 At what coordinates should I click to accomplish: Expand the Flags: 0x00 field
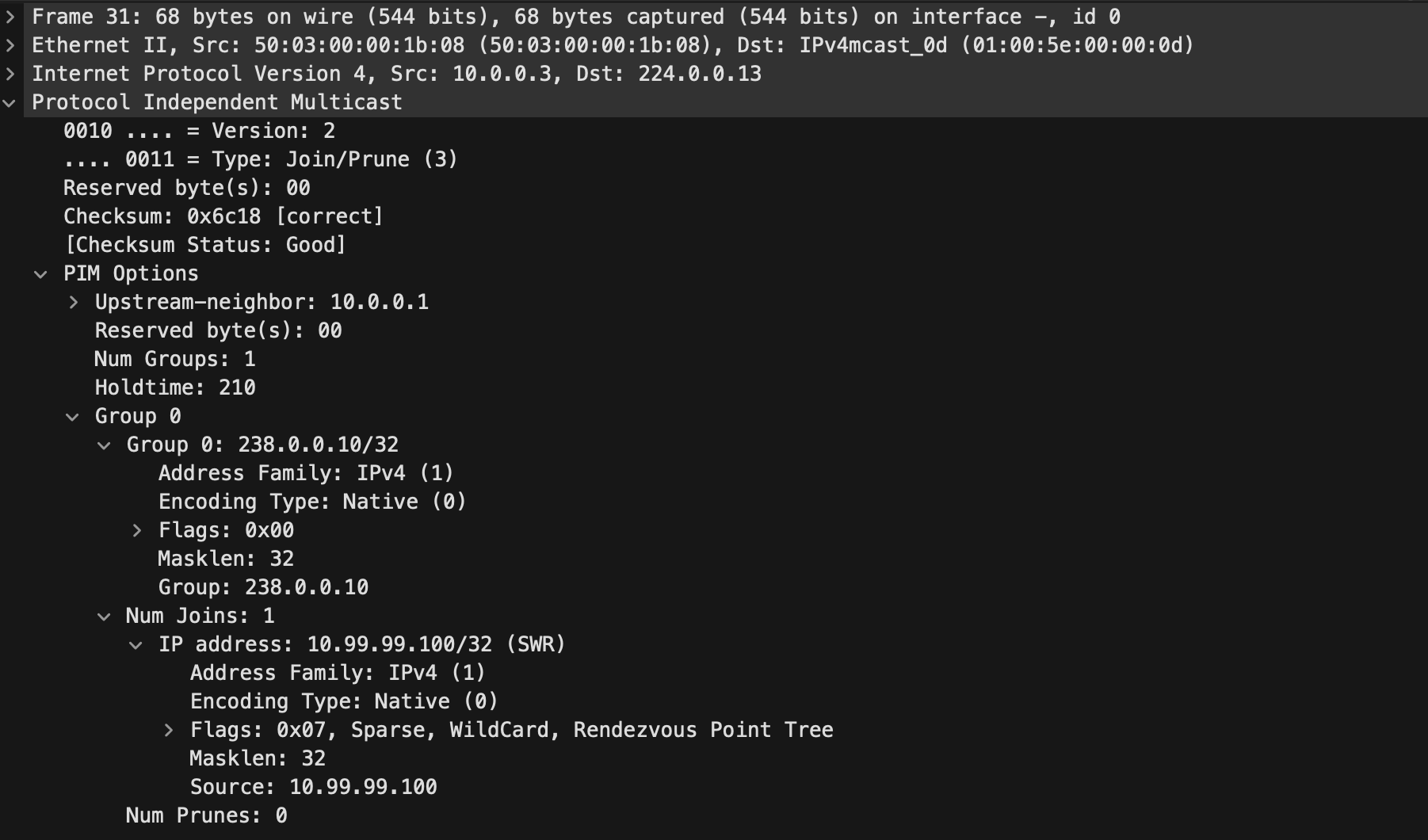[137, 530]
